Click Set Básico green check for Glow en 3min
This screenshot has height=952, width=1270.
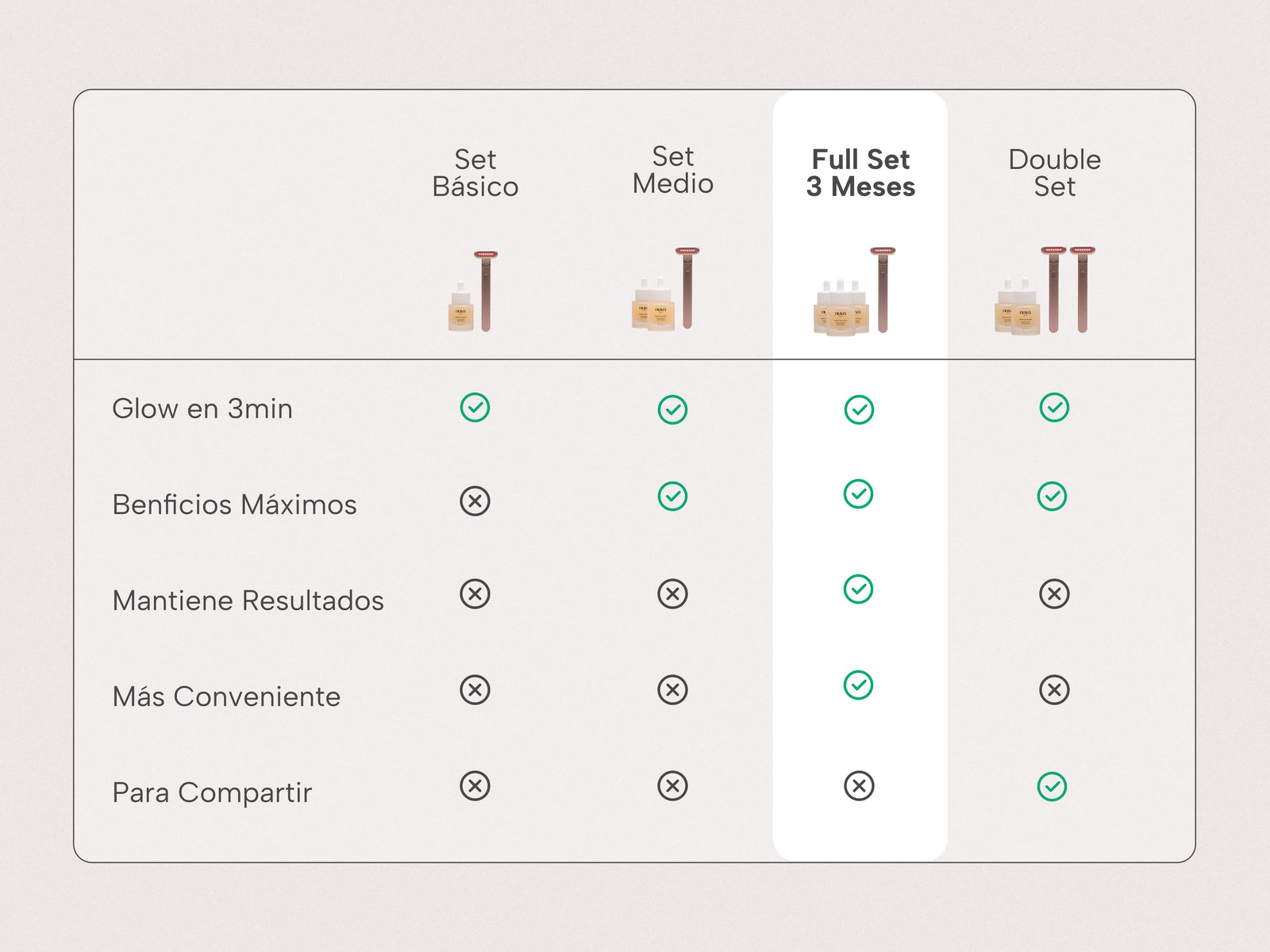[475, 408]
